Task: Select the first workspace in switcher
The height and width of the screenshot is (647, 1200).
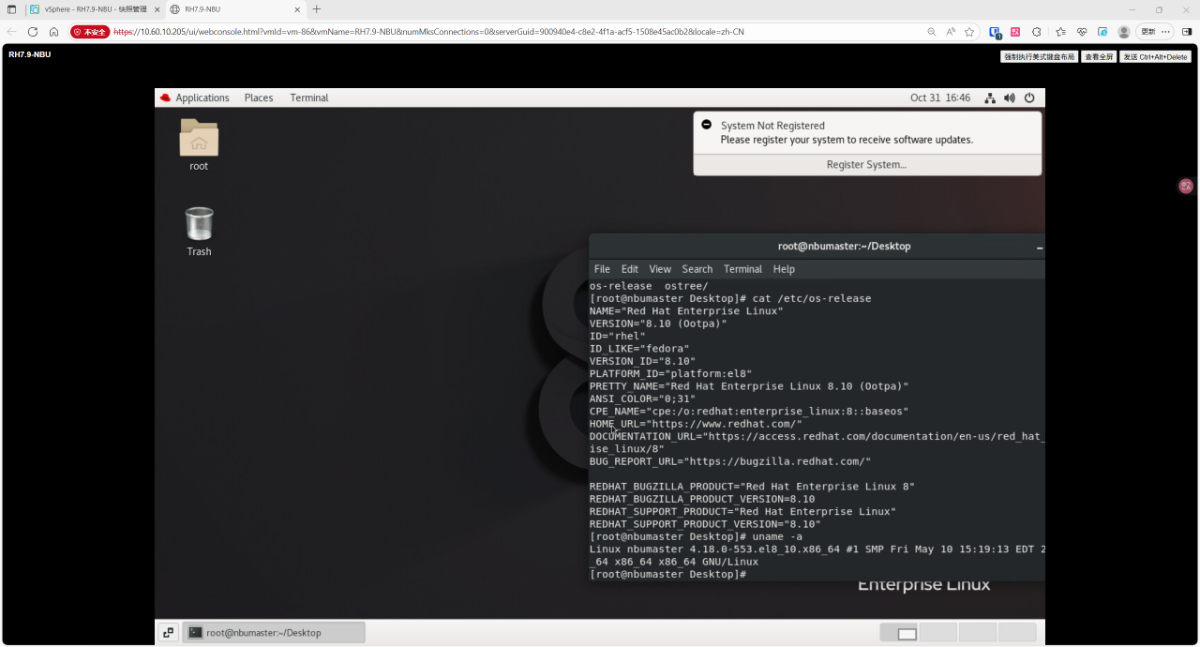Action: pos(900,632)
